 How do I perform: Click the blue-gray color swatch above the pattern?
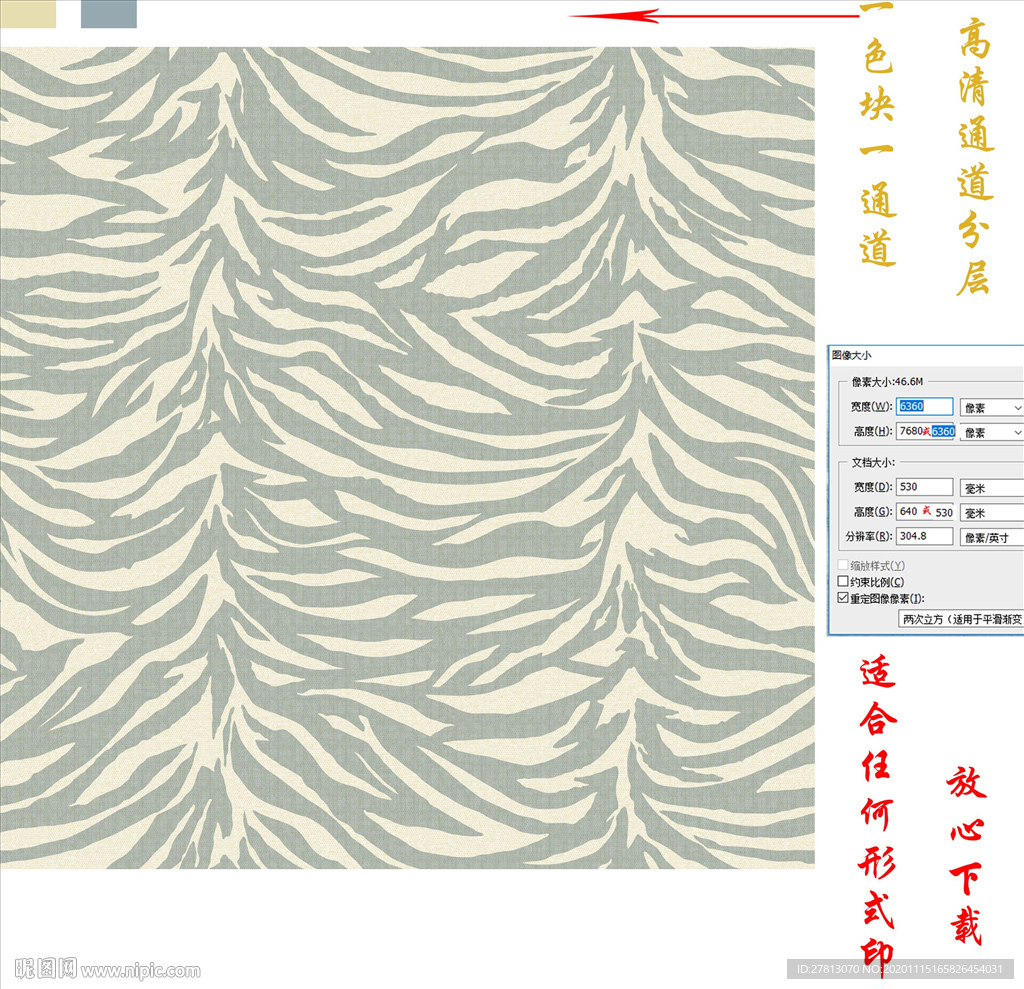tap(109, 14)
